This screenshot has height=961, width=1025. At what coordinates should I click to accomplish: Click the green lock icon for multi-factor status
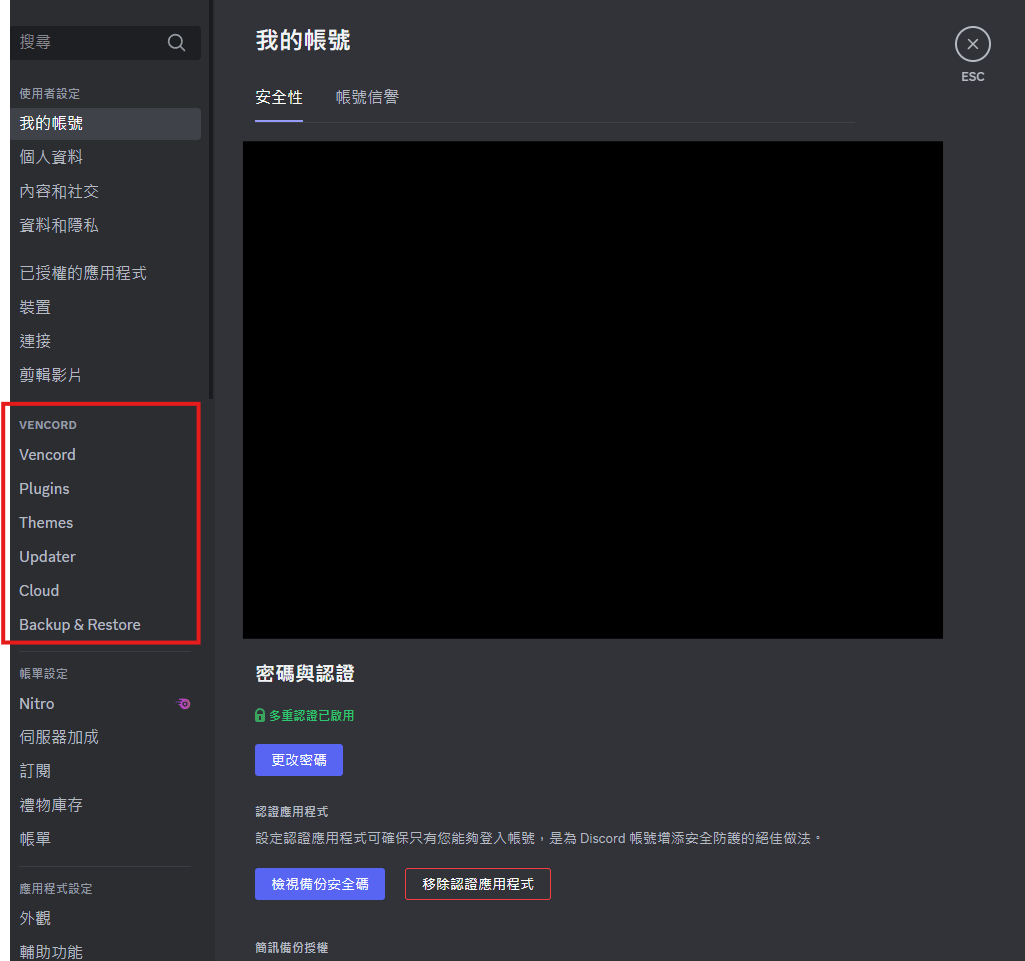click(260, 715)
